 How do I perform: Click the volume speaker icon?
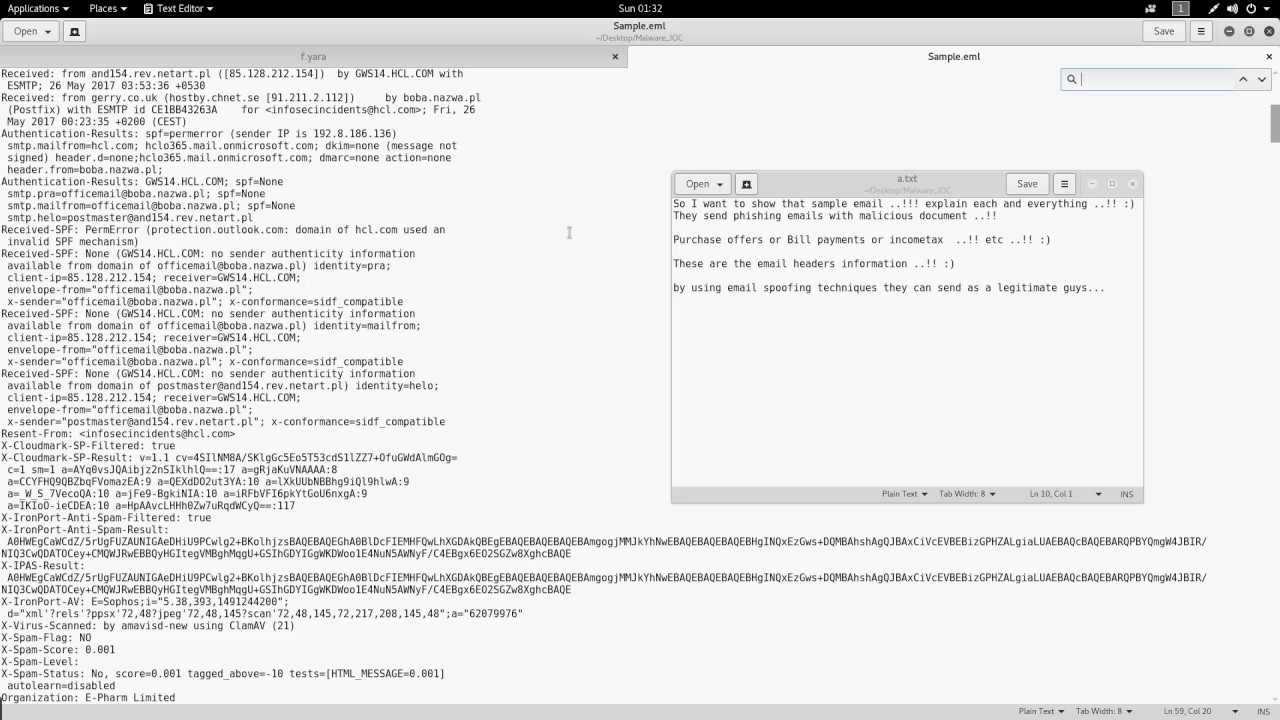click(x=1233, y=8)
